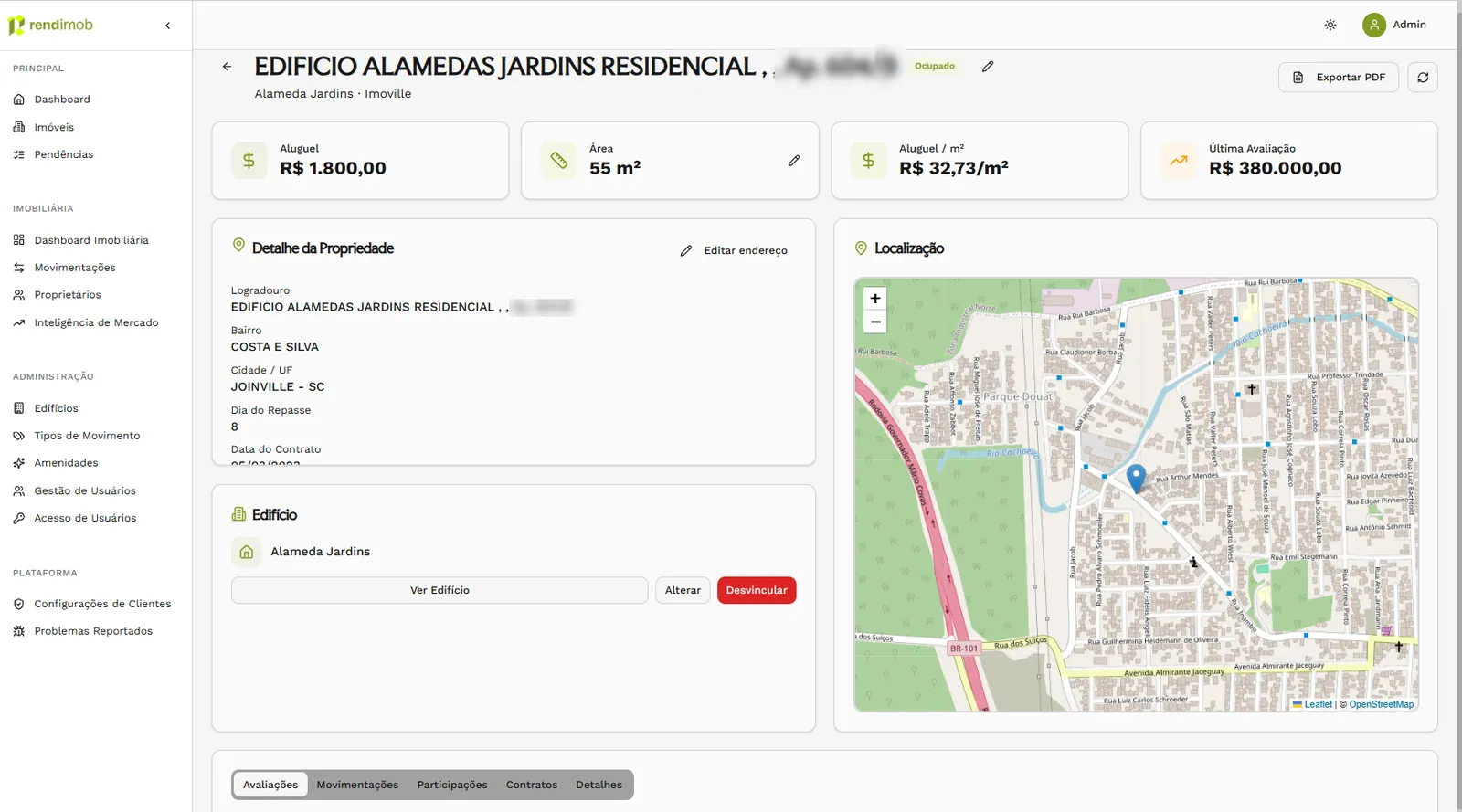1462x812 pixels.
Task: Click the Problemas Reportados bug icon
Action: tap(19, 631)
